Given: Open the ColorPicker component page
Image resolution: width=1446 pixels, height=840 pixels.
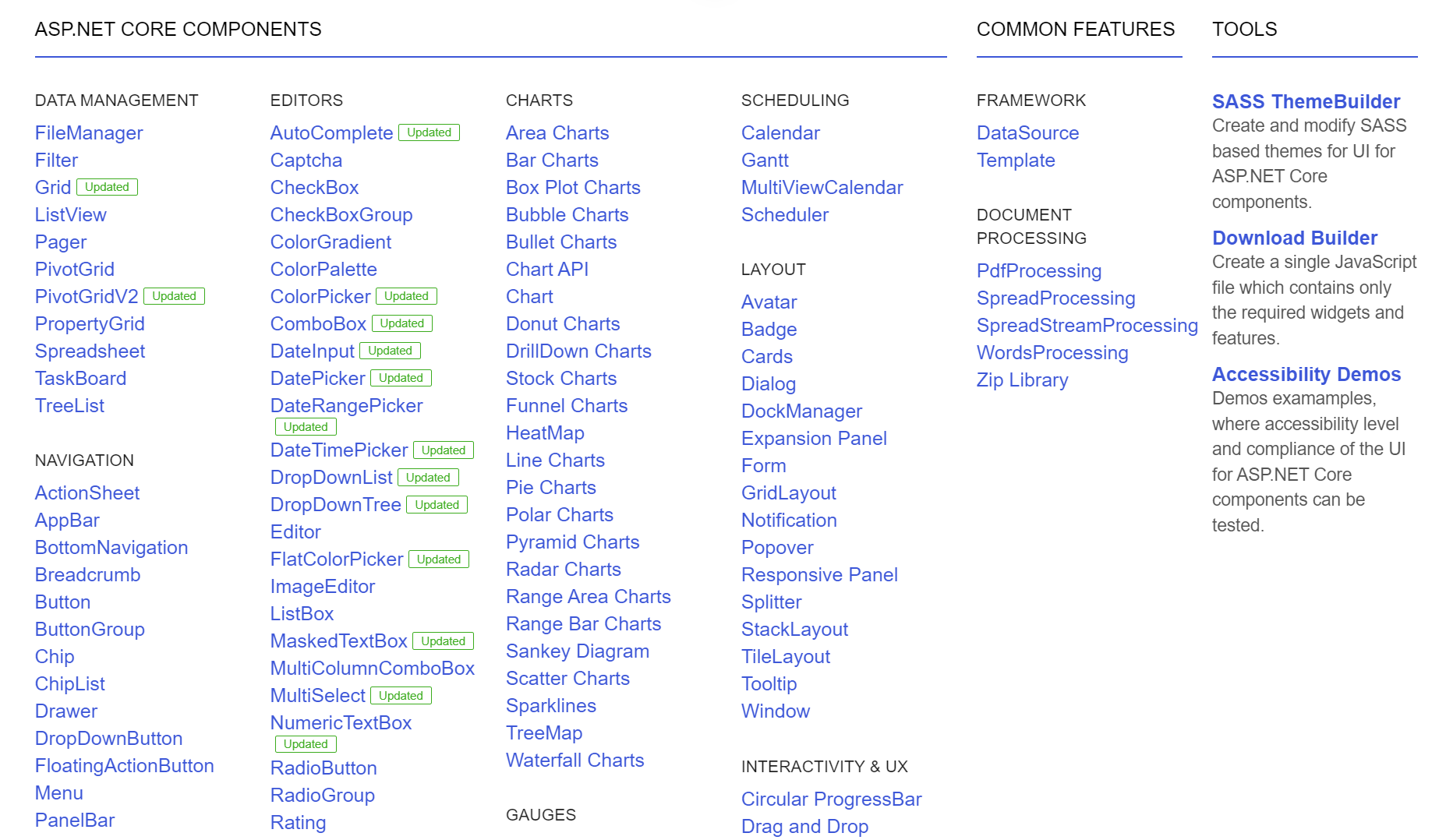Looking at the screenshot, I should tap(320, 296).
